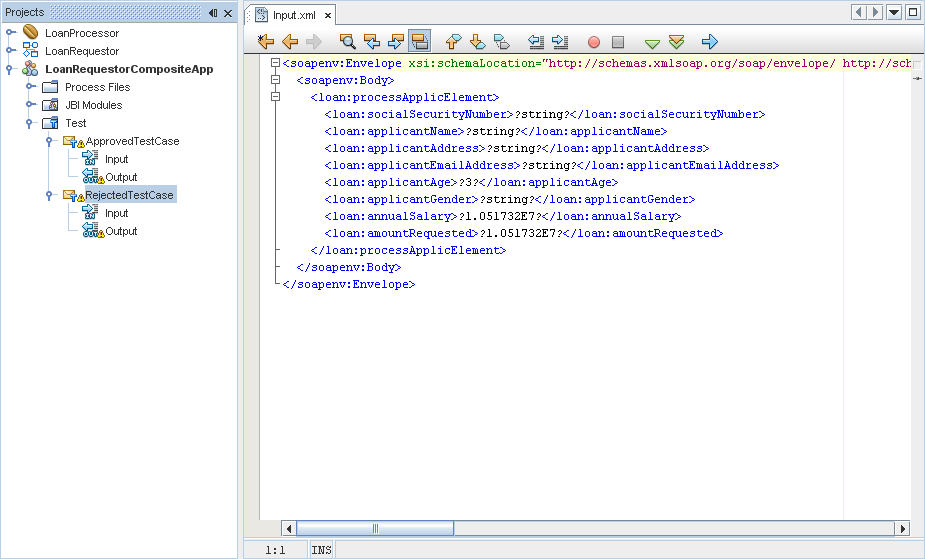925x559 pixels.
Task: Click the Last Edit back arrow icon
Action: (x=266, y=41)
